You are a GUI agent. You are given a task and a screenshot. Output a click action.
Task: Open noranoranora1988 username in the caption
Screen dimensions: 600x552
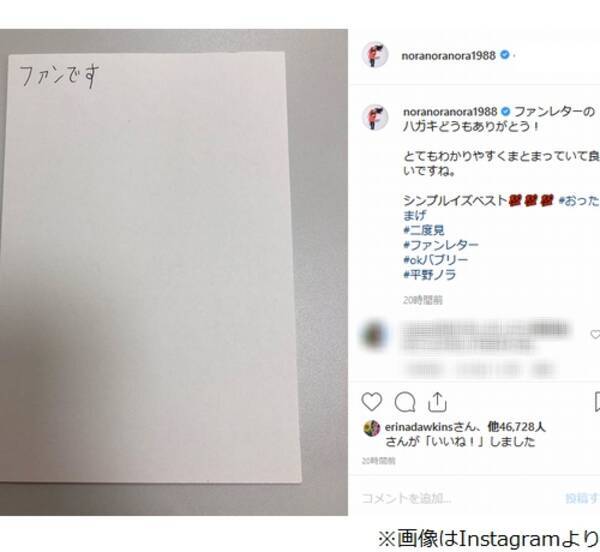click(450, 112)
